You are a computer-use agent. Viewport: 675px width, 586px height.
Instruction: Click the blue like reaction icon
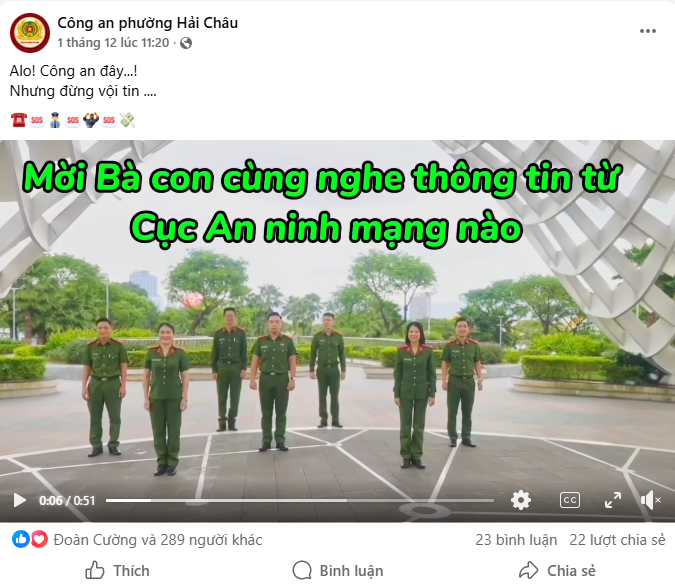pos(20,539)
